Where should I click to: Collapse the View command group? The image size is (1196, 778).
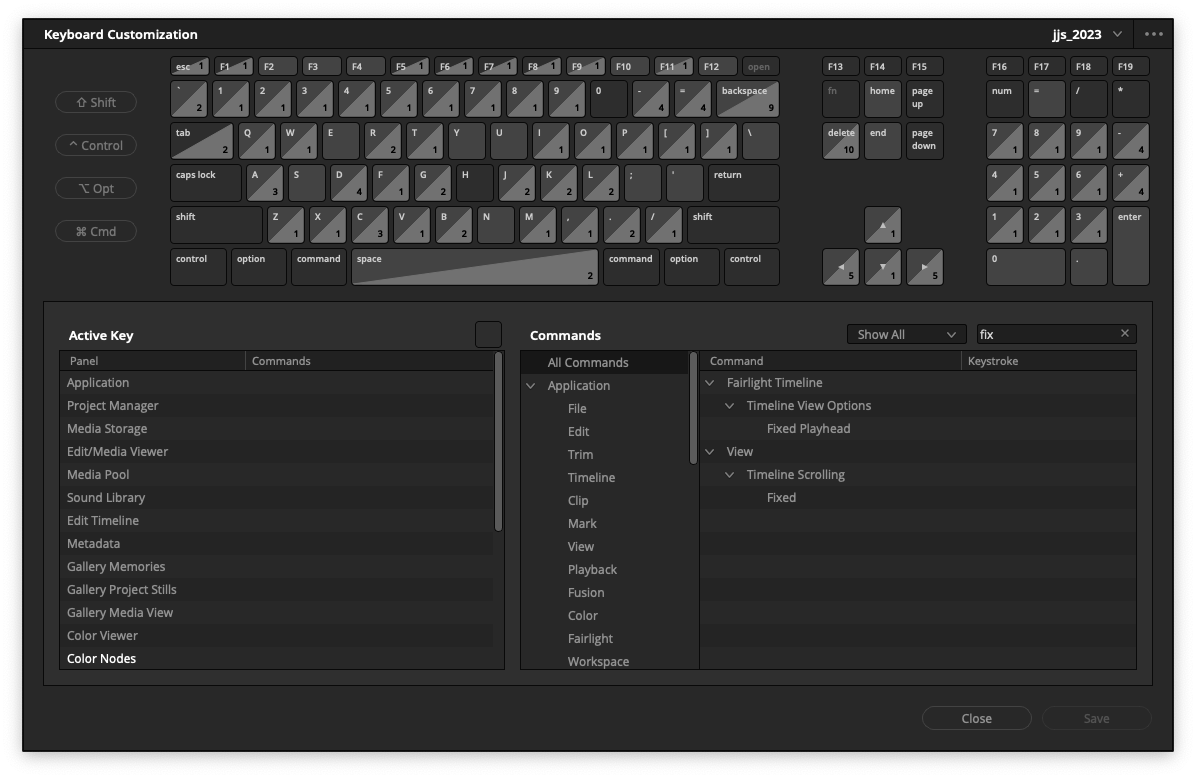710,451
